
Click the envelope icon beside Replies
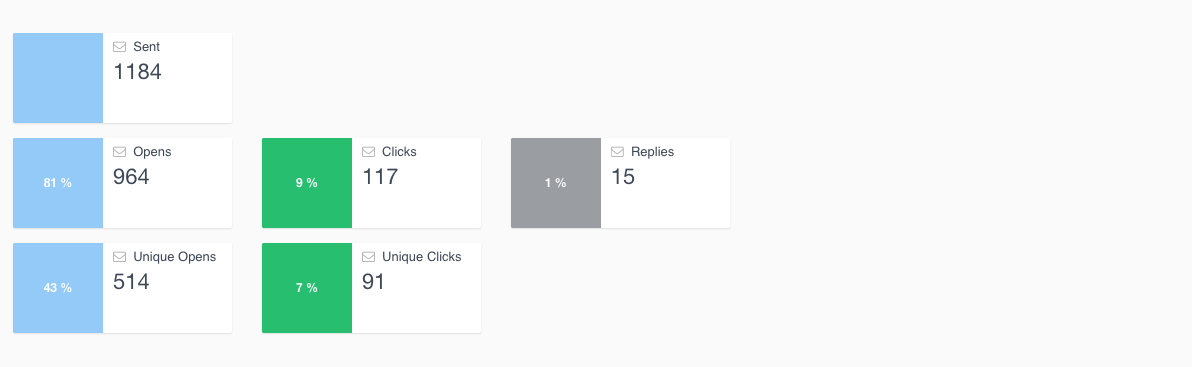tap(617, 152)
